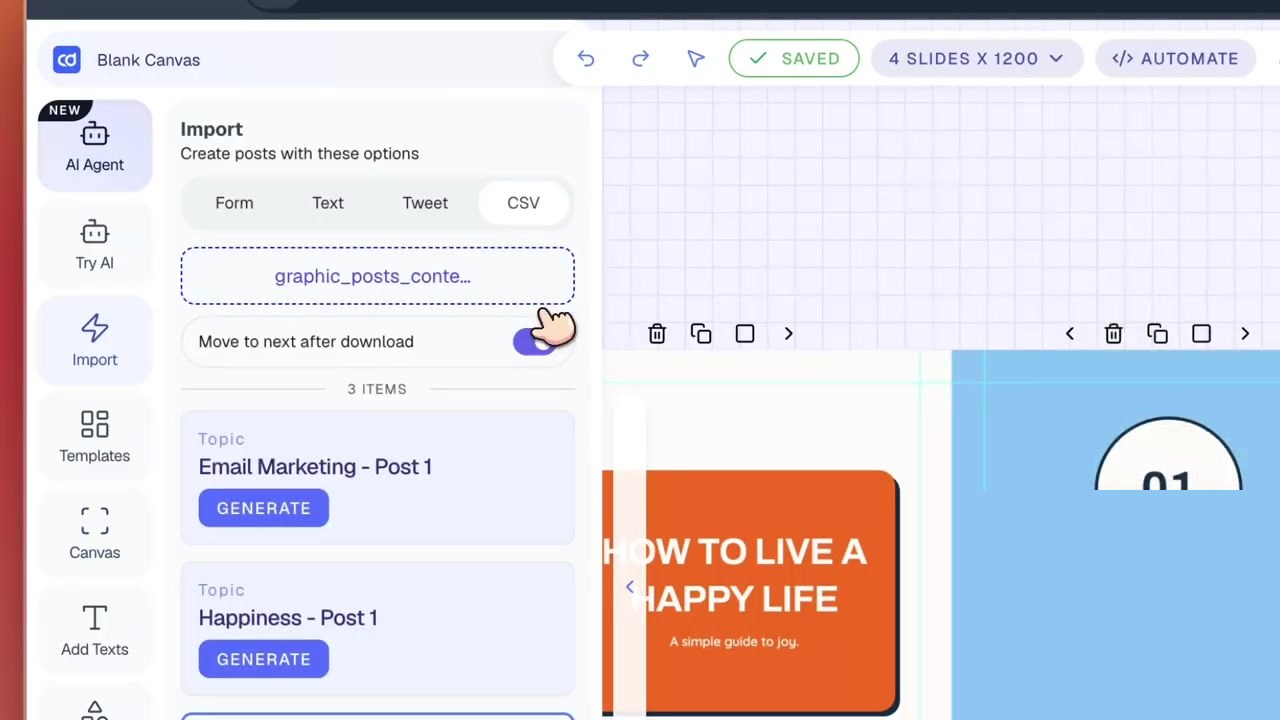Switch to the Tweet tab
The width and height of the screenshot is (1280, 720).
coord(425,203)
